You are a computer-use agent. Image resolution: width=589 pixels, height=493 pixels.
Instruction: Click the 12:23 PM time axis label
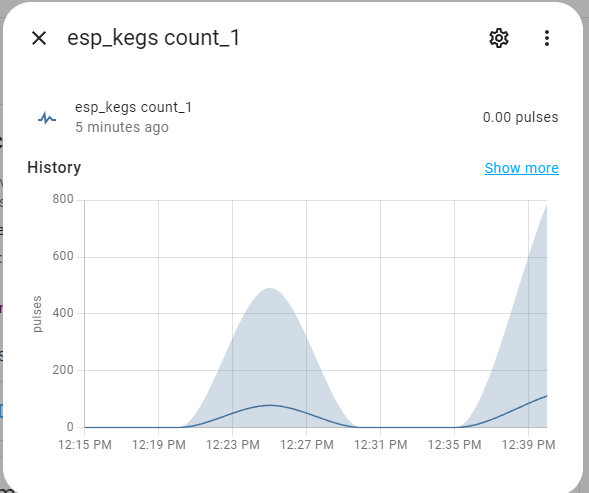tap(233, 445)
